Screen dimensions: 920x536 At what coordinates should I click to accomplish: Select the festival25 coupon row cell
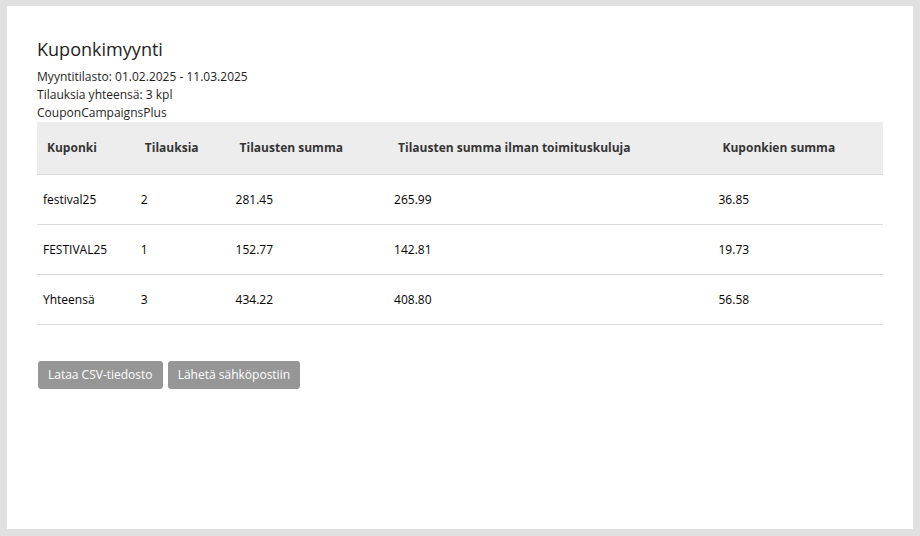click(69, 199)
